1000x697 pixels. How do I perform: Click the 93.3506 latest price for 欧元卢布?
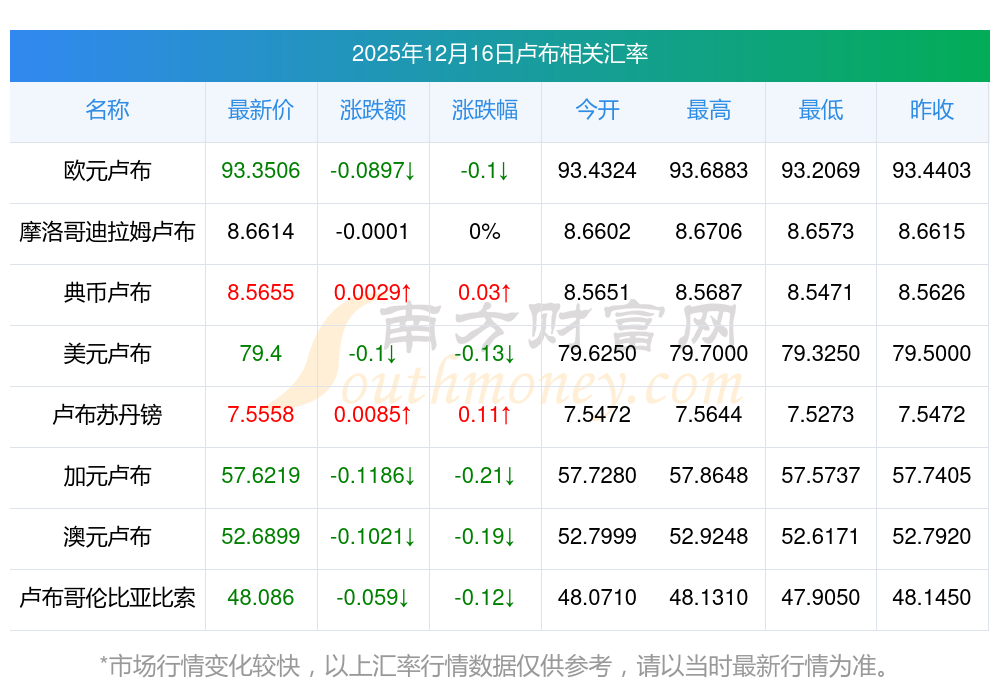click(261, 171)
